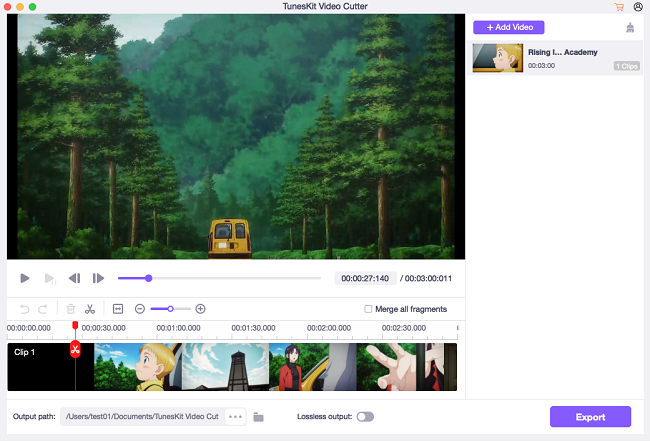
Task: Clear the video list with broom icon
Action: [630, 27]
